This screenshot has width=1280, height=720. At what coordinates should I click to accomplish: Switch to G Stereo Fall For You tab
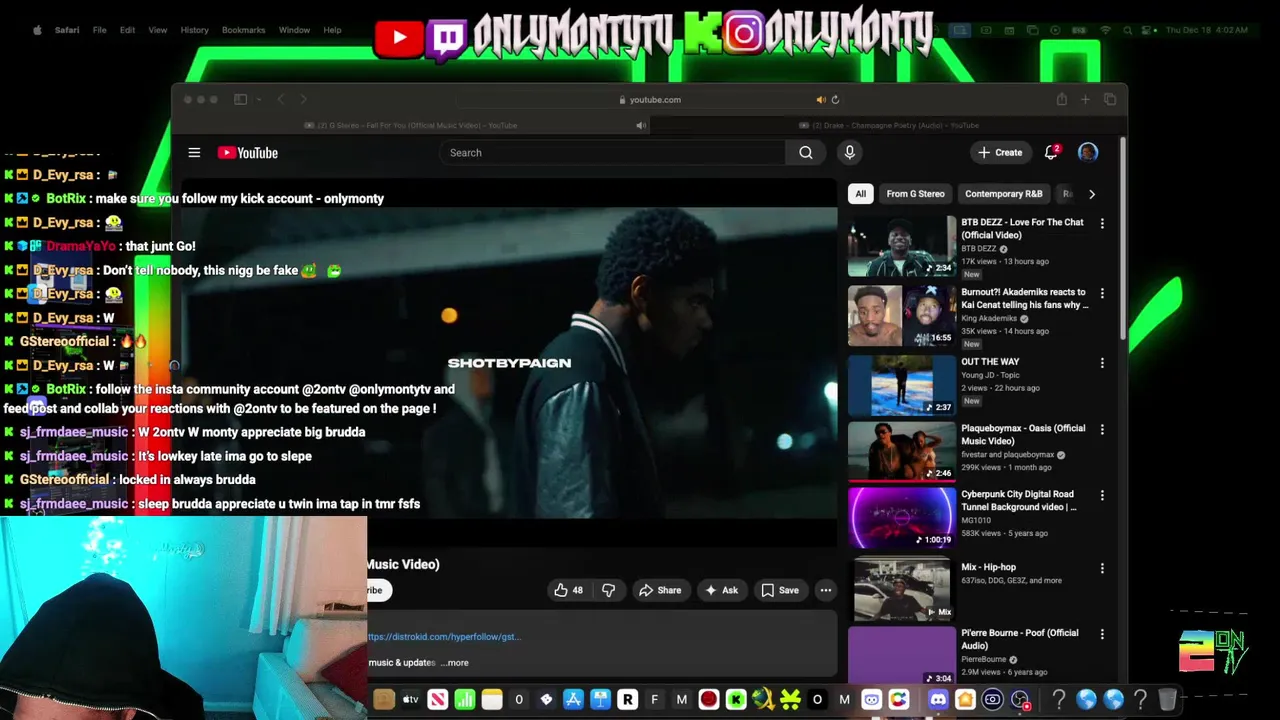(x=410, y=125)
